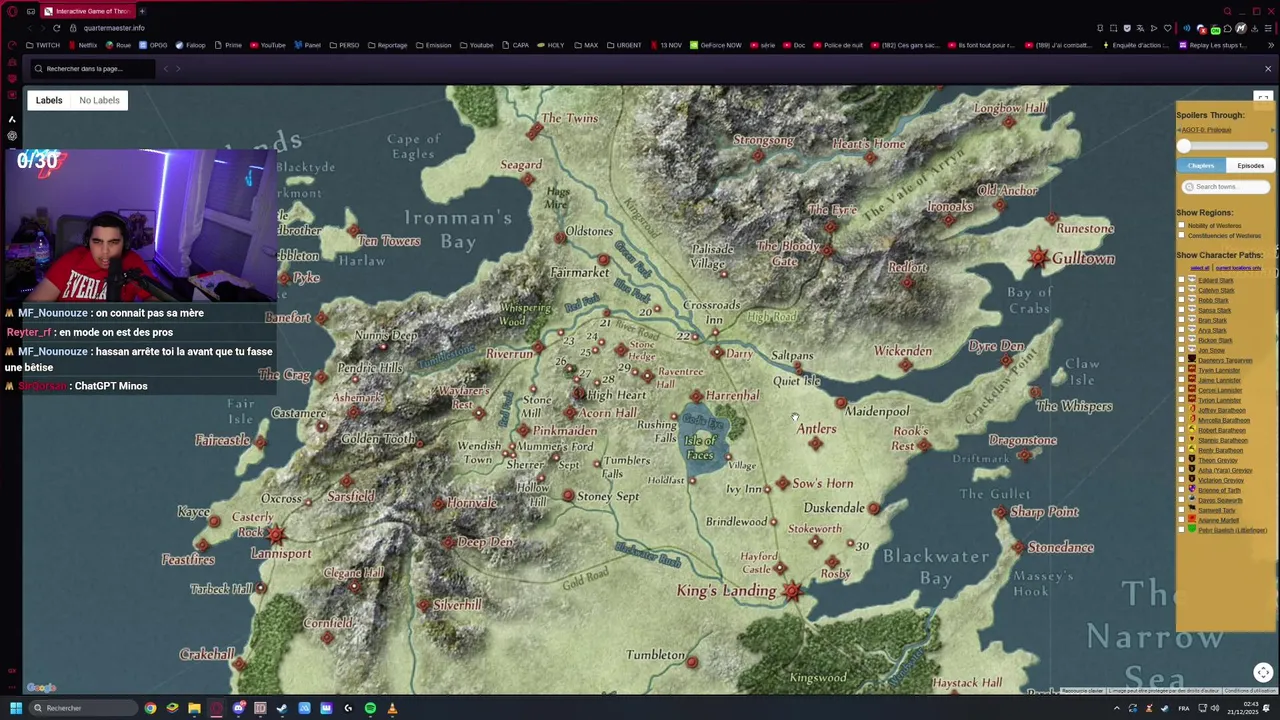
Task: Select the Chapters tab
Action: (1201, 166)
